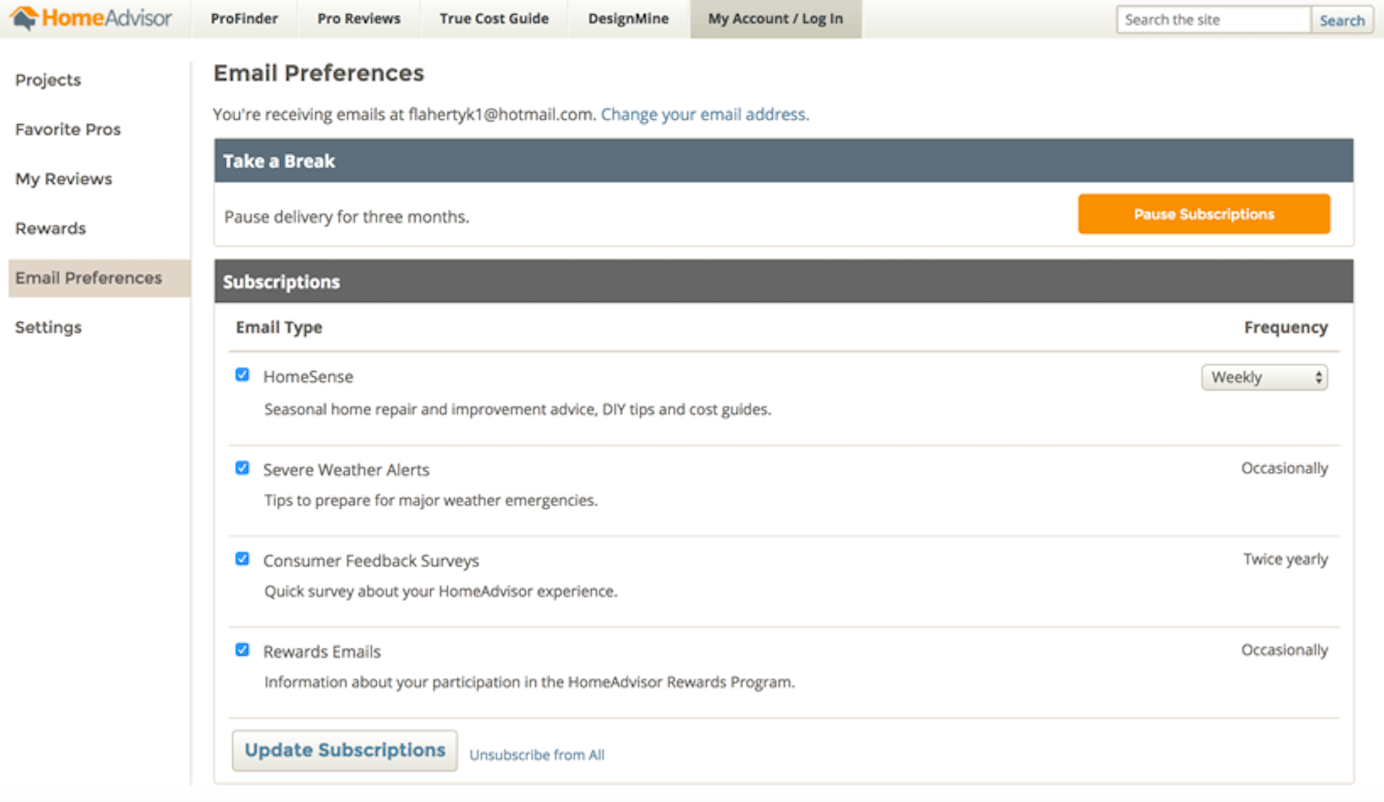The image size is (1384, 802).
Task: Toggle the HomeSense subscription checkbox
Action: click(x=242, y=375)
